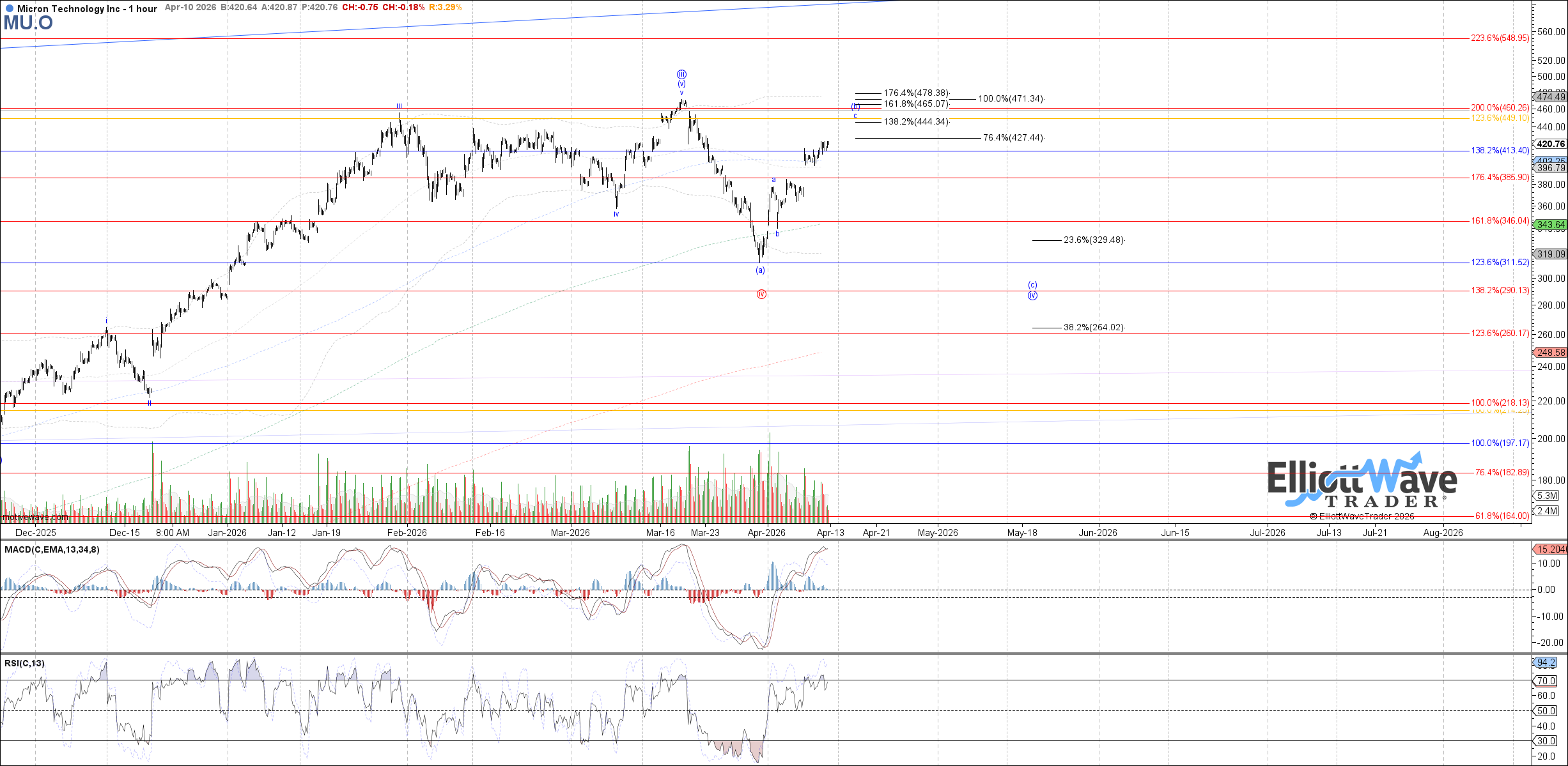Select the 38.2%(264.02) Fibonacci target label
This screenshot has height=766, width=1568.
[1093, 328]
